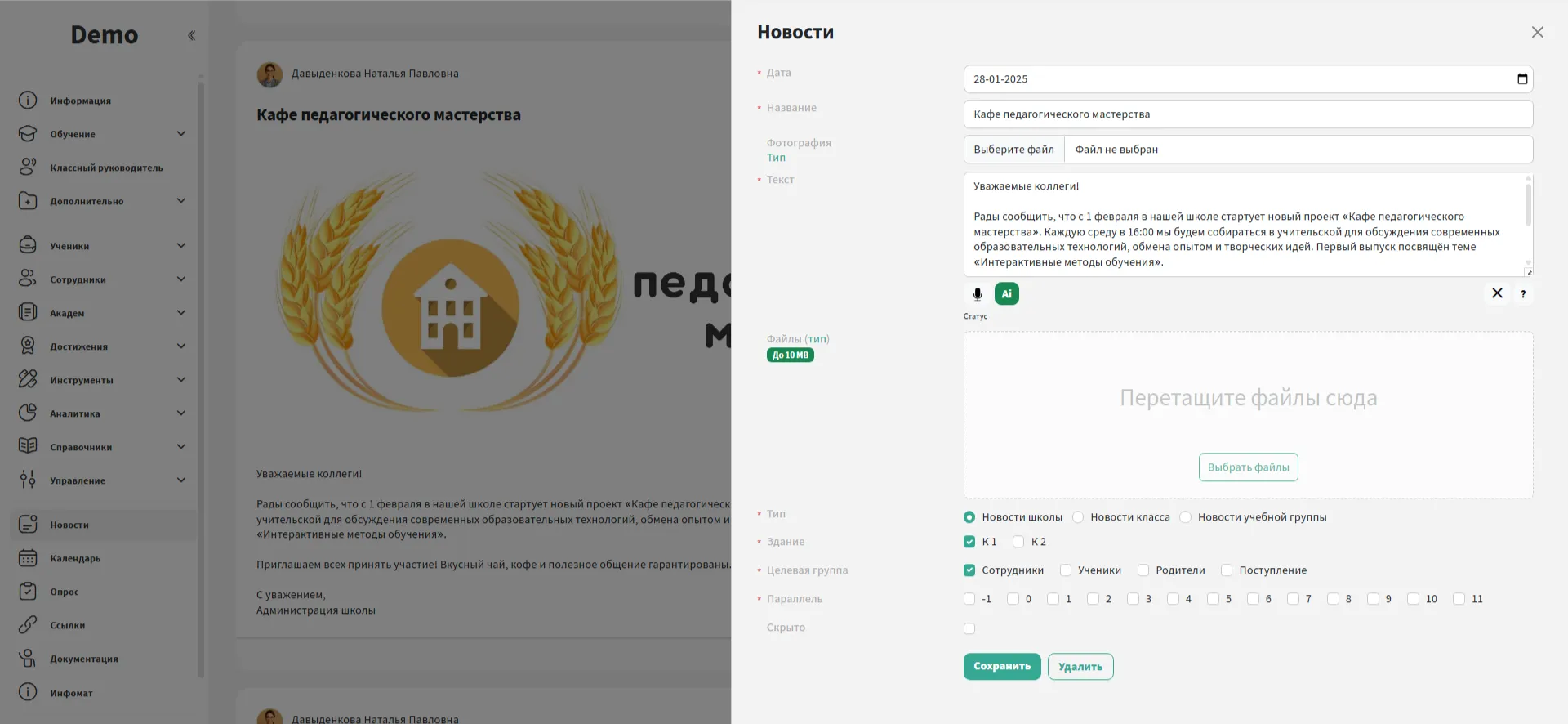Click the microphone dictation icon

977,294
